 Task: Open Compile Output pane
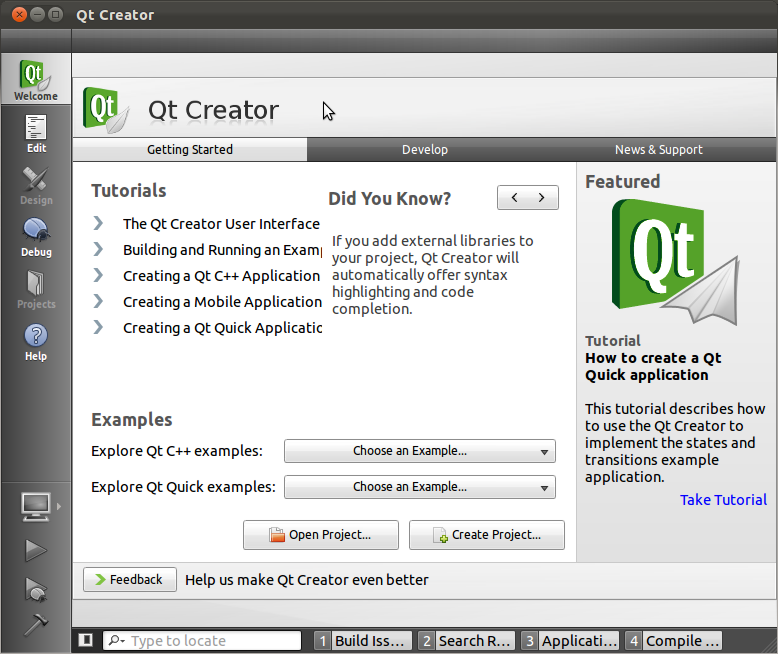click(674, 641)
